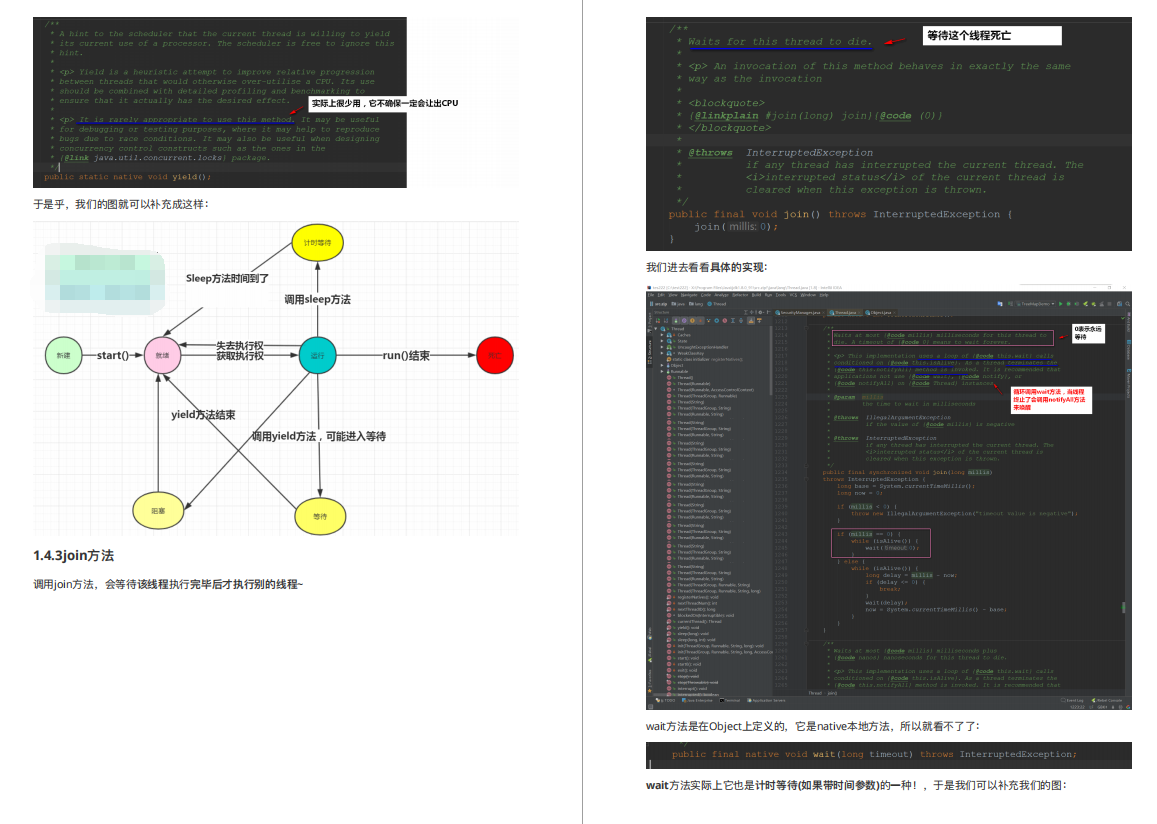Expand the State node in Structure tree

(662, 341)
